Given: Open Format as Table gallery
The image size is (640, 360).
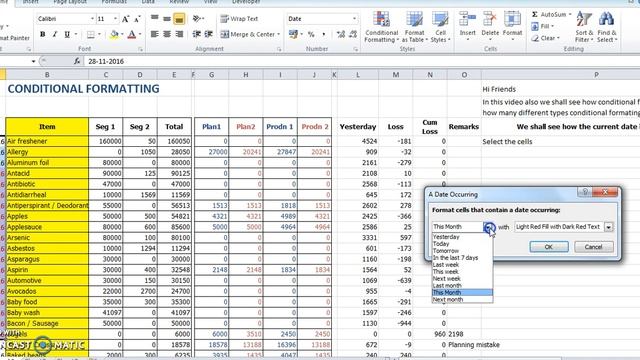Looking at the screenshot, I should 414,27.
